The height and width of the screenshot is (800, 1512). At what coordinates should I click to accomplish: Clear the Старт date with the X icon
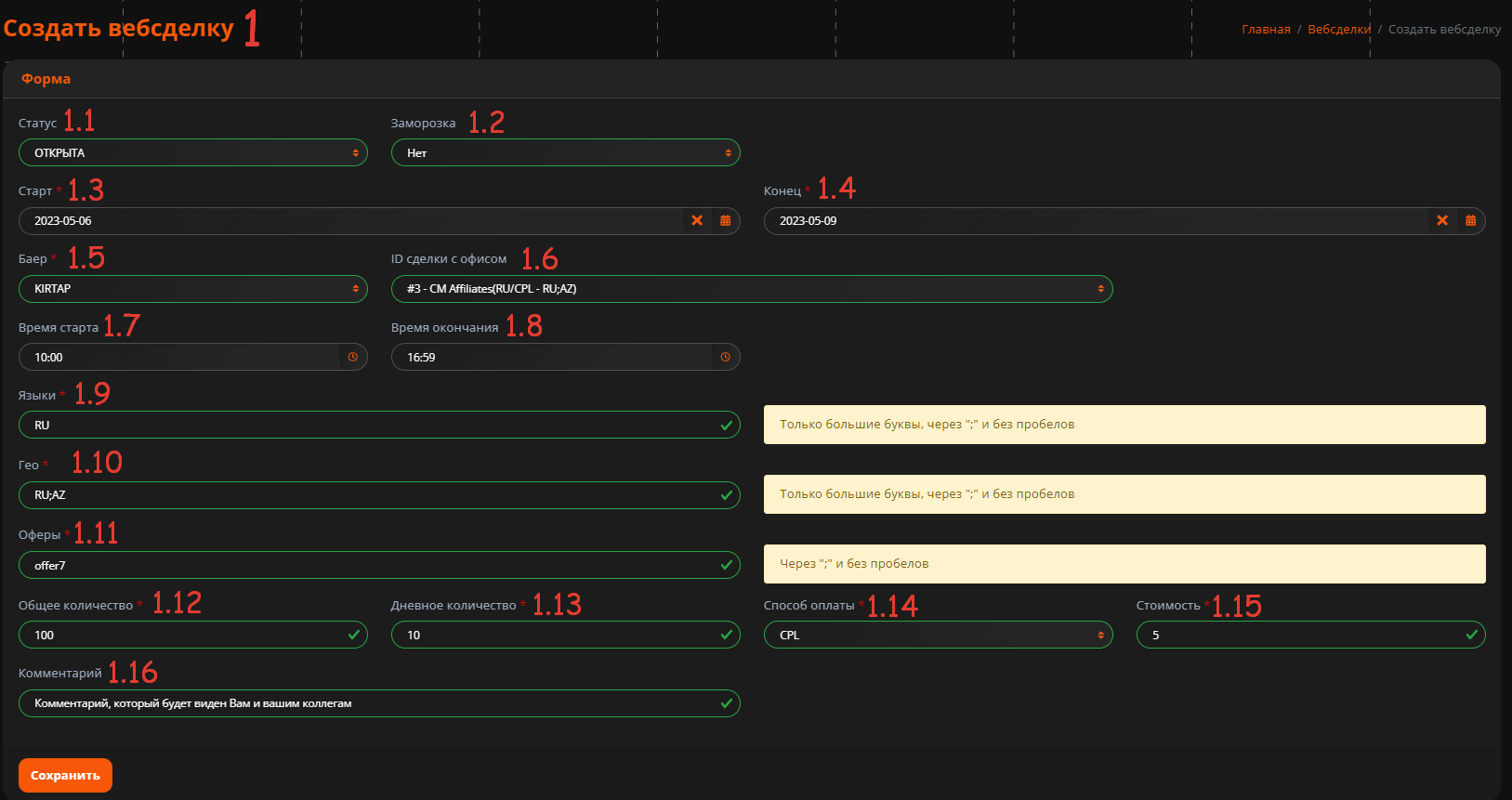pyautogui.click(x=697, y=221)
